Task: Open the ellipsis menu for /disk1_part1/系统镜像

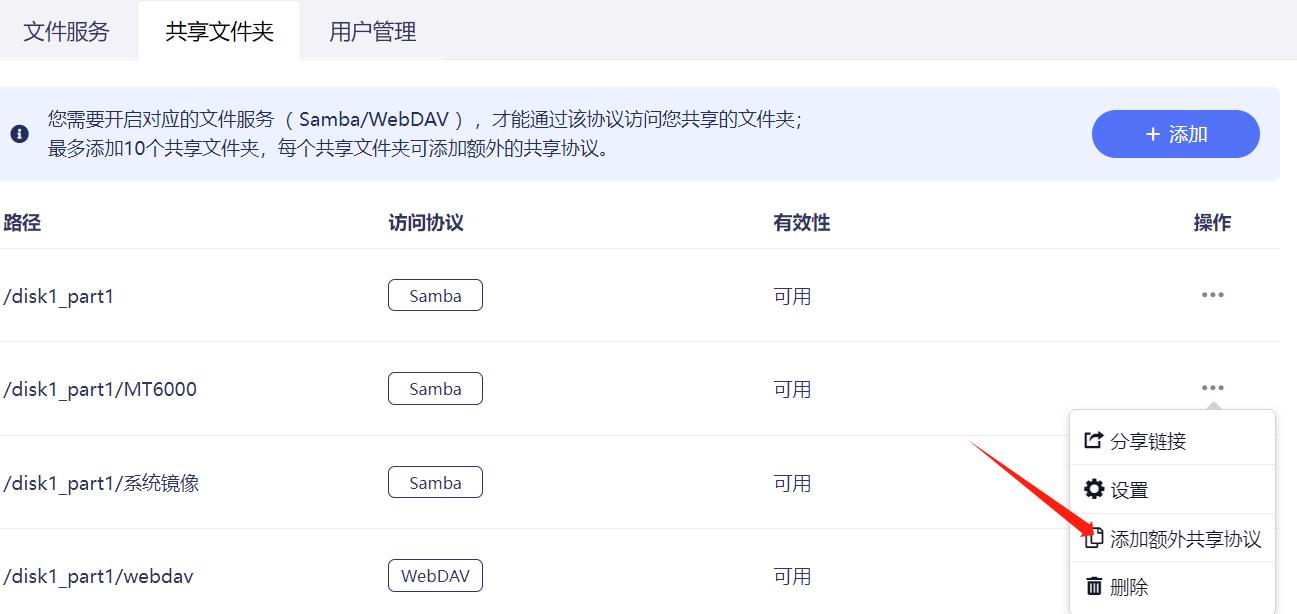Action: pyautogui.click(x=1212, y=482)
